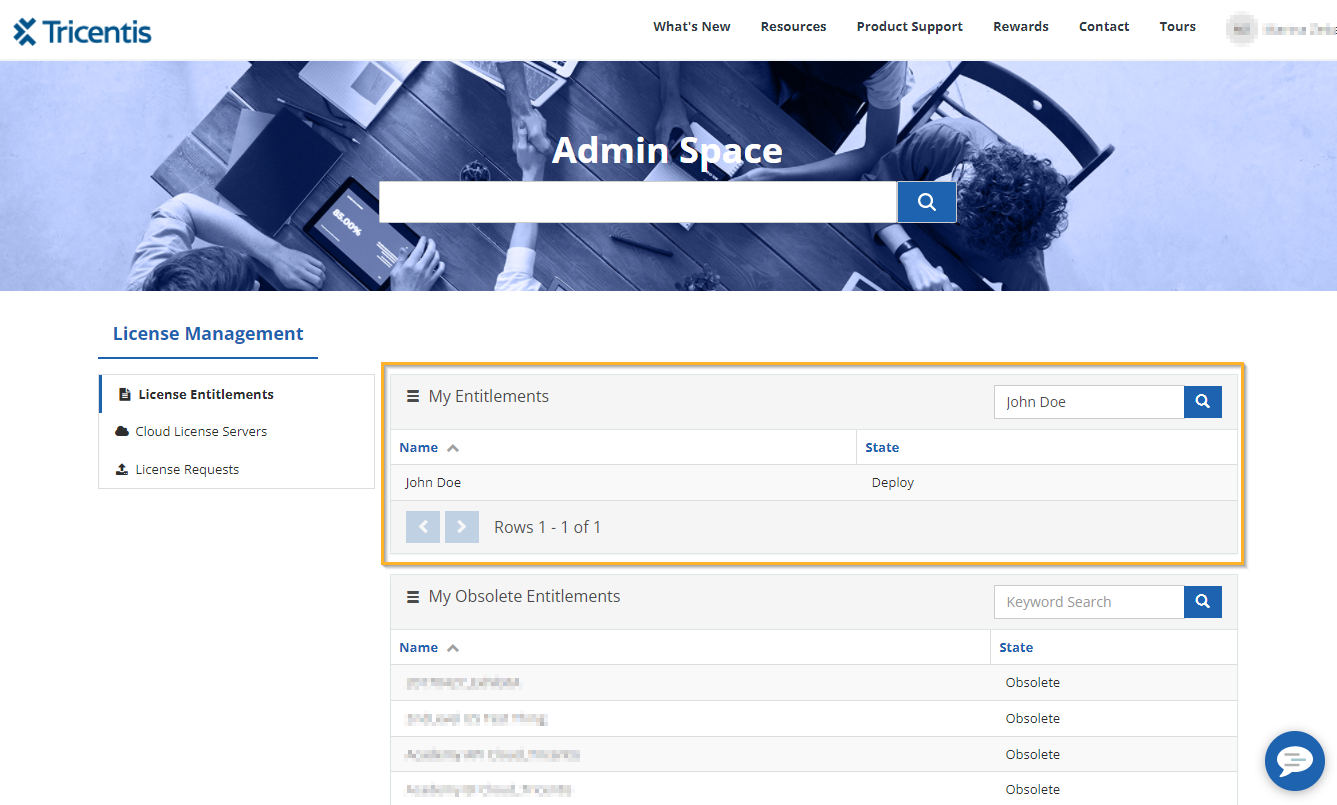Sort My Obsolete Entitlements by Name column

419,648
